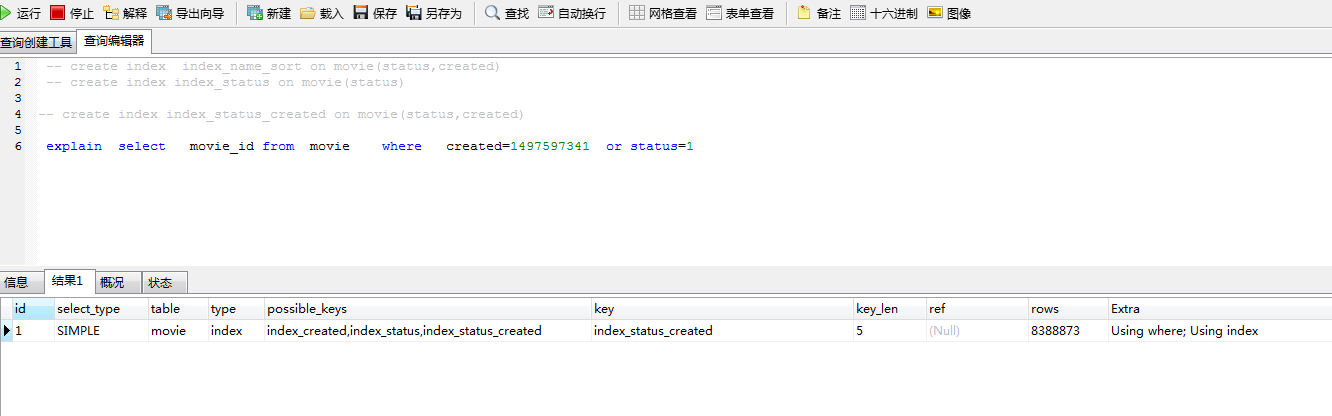Select the row indicator arrow of row 1
Viewport: 1332px width, 416px height.
6,330
